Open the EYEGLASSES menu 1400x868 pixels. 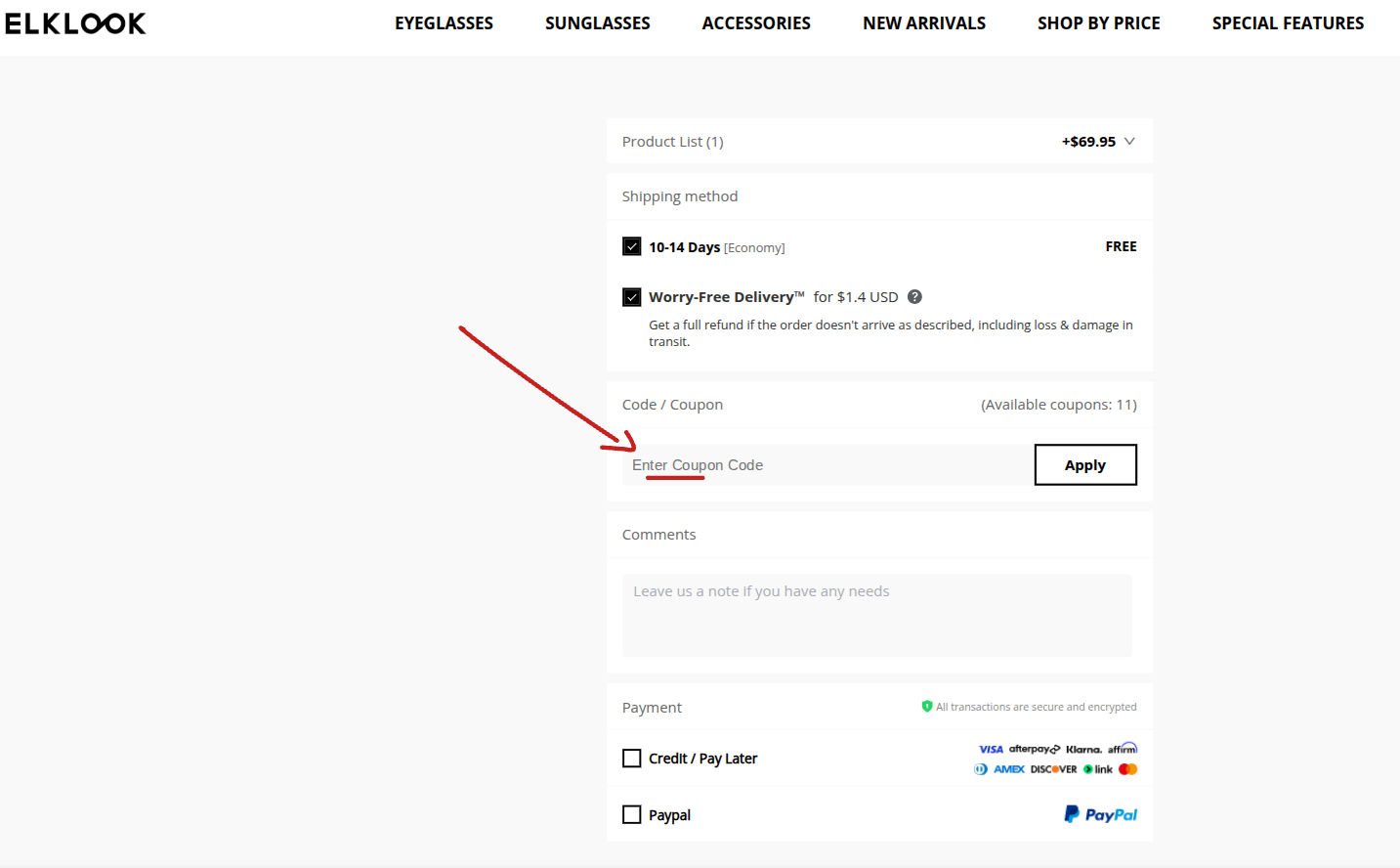coord(444,23)
